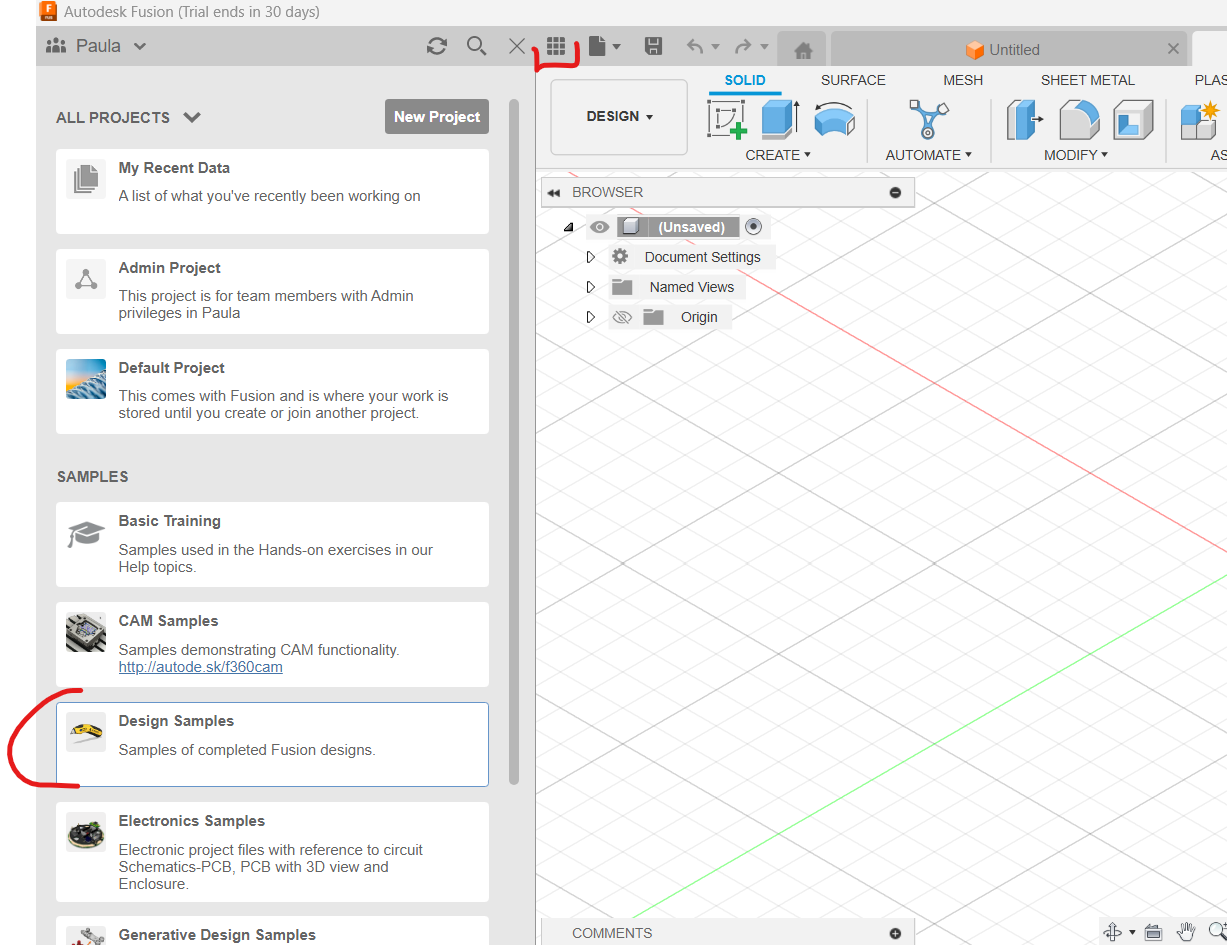The height and width of the screenshot is (945, 1227).
Task: Select the MESH ribbon tab
Action: (963, 80)
